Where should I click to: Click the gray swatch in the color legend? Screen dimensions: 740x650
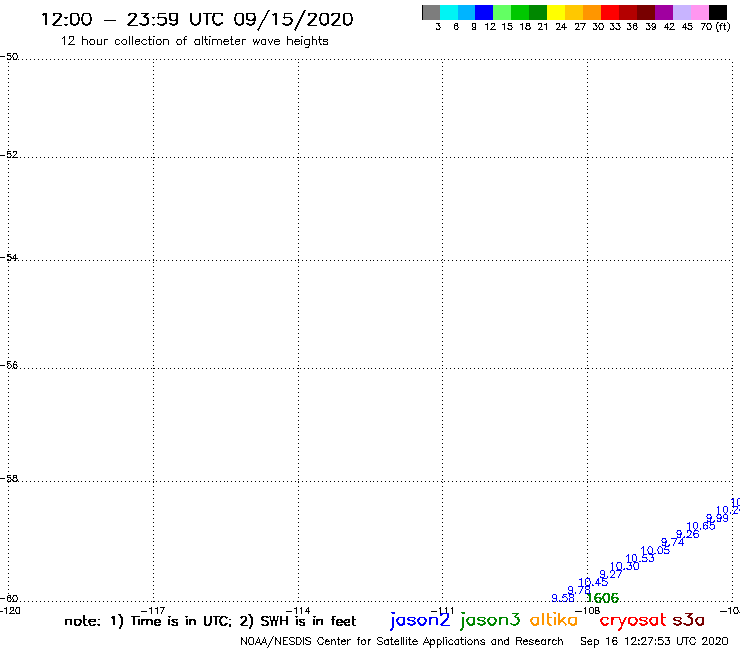pyautogui.click(x=431, y=12)
